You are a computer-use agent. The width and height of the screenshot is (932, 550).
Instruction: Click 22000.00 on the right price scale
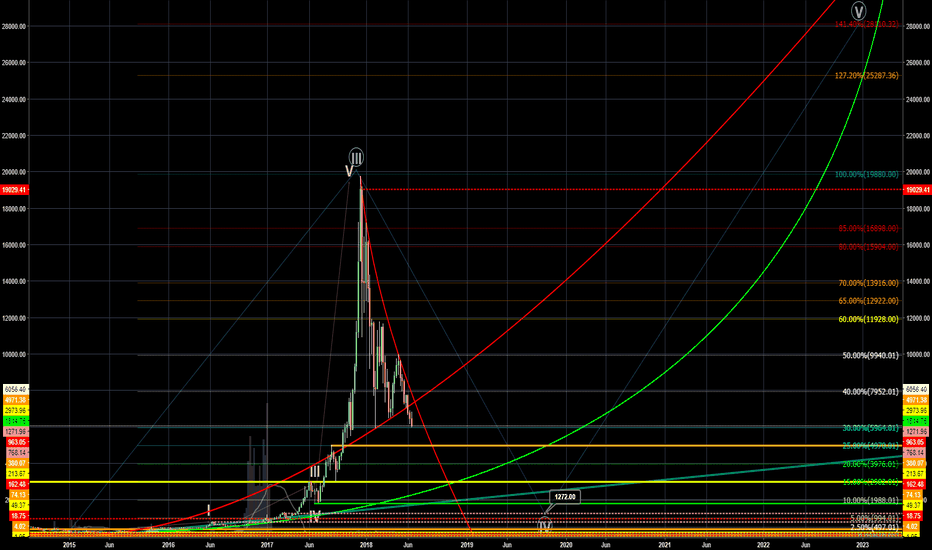(918, 136)
